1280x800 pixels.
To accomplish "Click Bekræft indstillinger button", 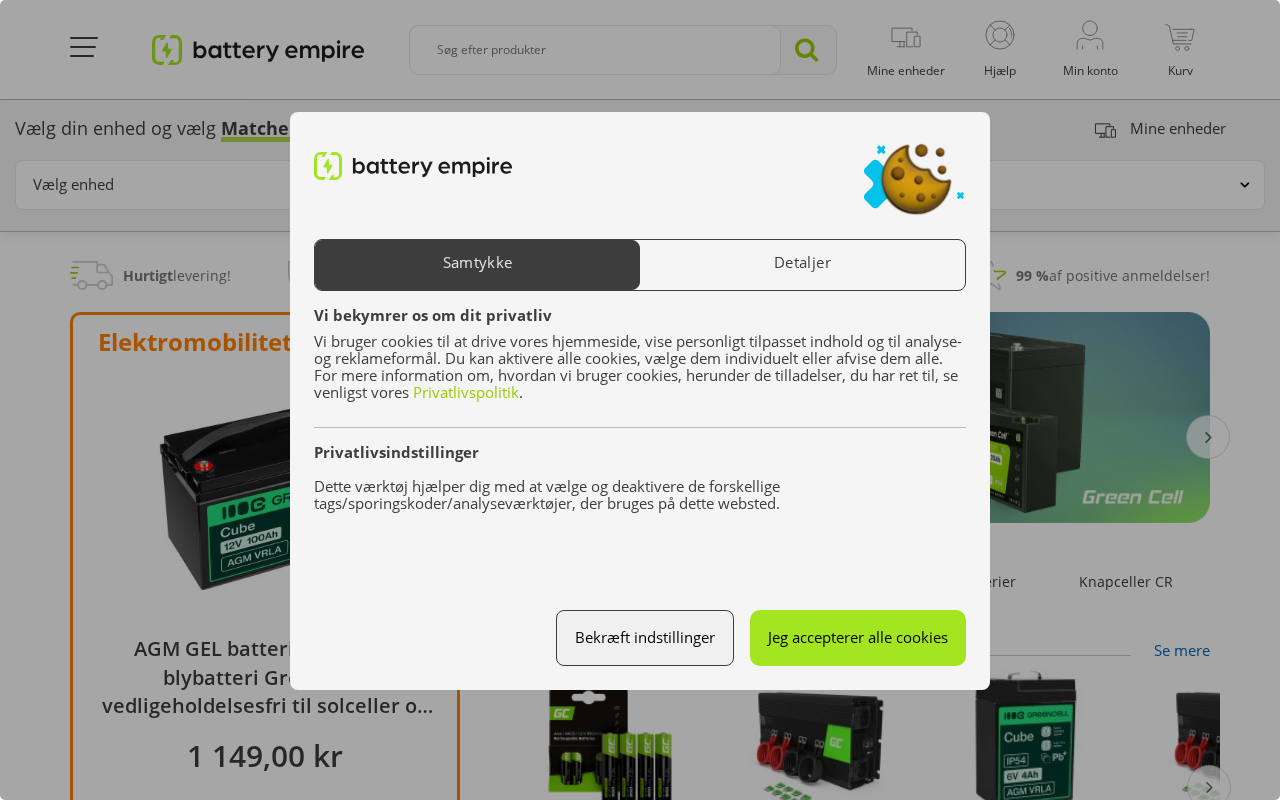I will (x=645, y=638).
